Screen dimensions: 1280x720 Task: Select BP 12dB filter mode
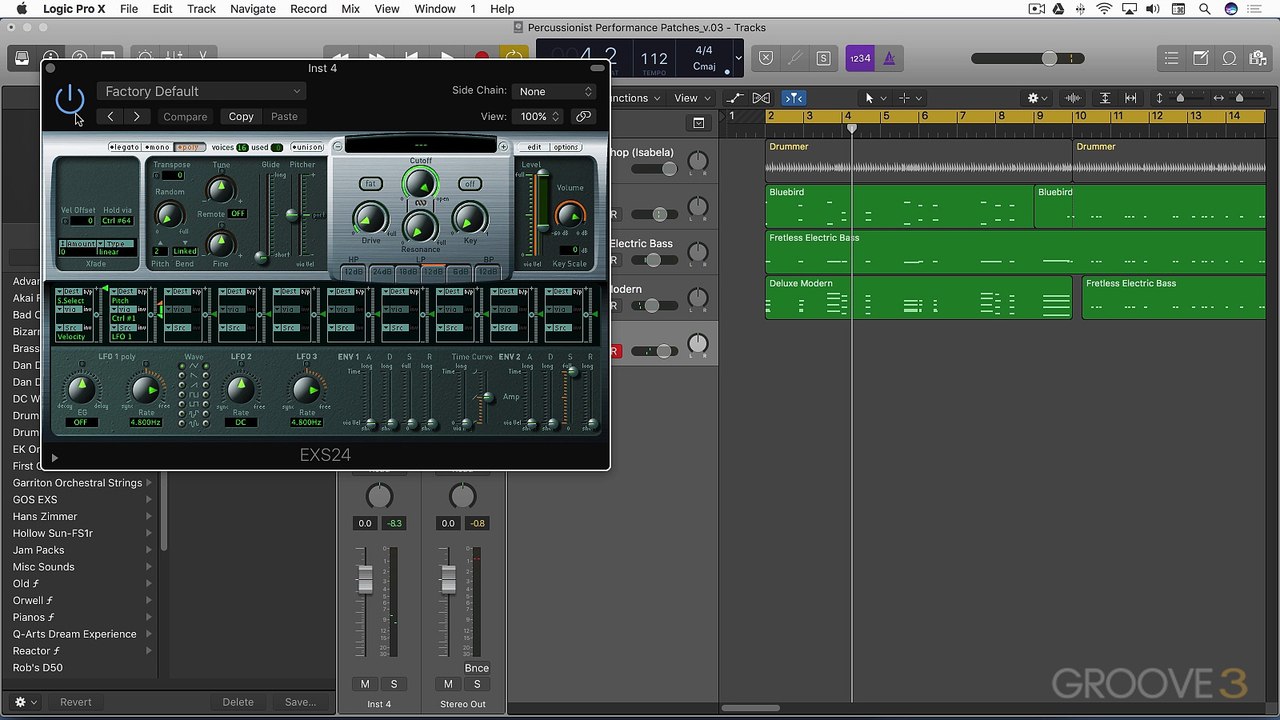tap(487, 272)
